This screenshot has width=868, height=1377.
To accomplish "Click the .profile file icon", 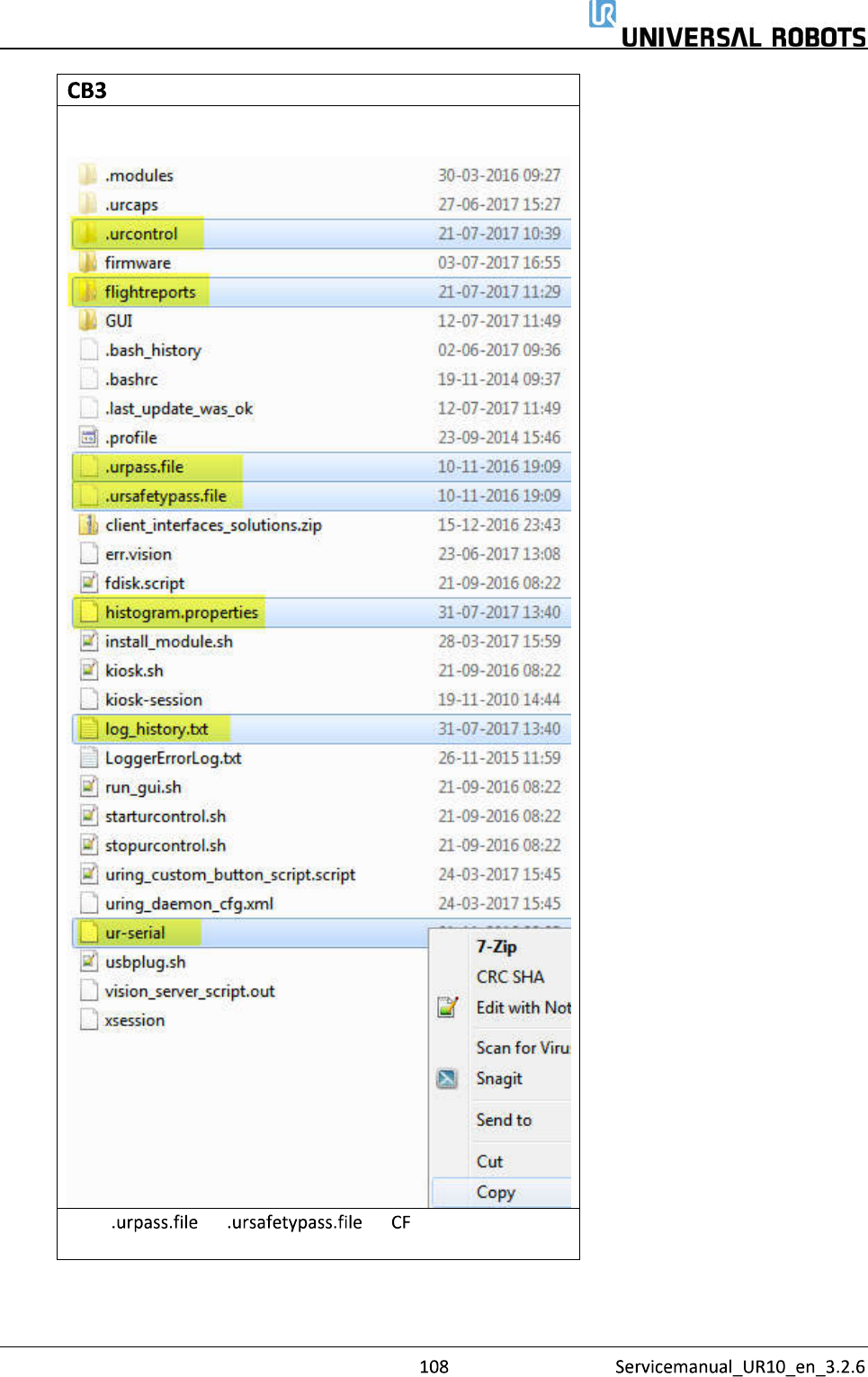I will (x=88, y=437).
